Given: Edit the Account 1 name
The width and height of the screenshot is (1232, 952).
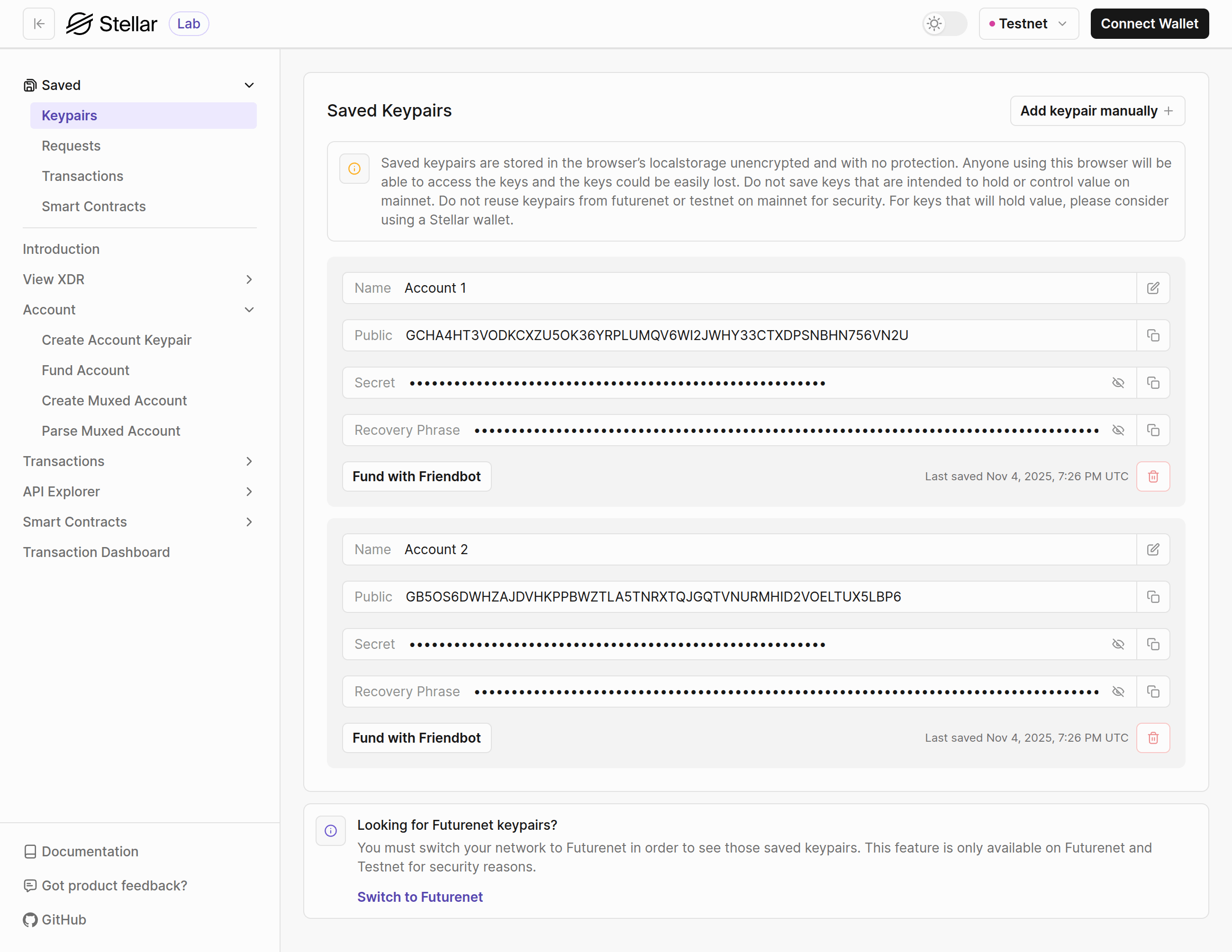Looking at the screenshot, I should 1152,288.
